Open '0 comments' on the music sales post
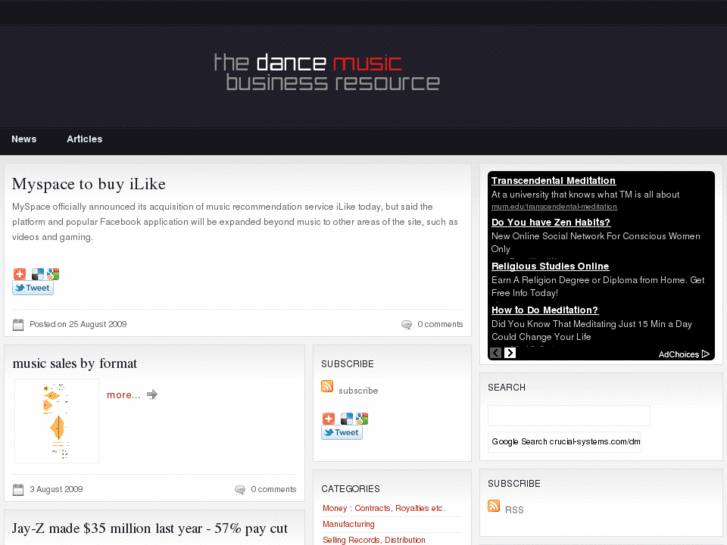The height and width of the screenshot is (545, 727). (274, 489)
